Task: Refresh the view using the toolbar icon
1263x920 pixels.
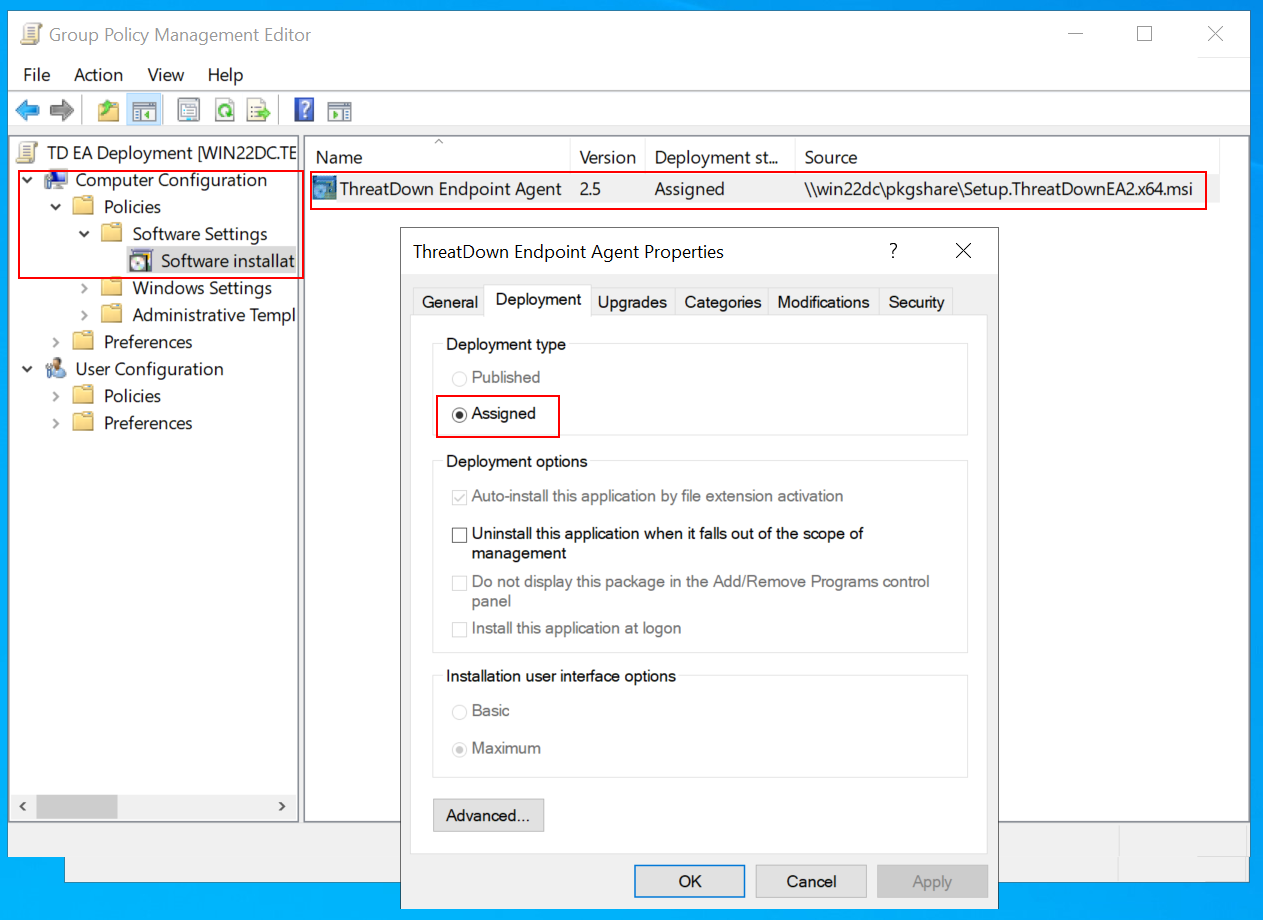Action: point(225,110)
